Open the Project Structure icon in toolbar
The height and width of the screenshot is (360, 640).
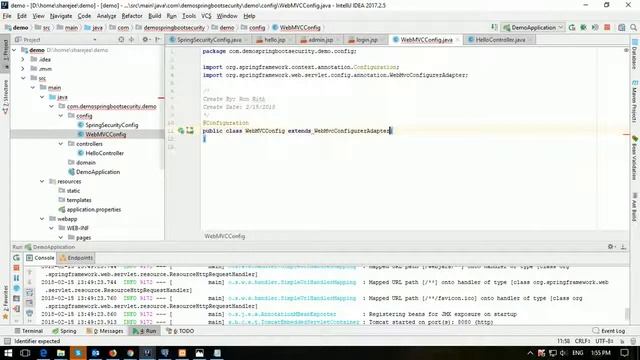tap(622, 27)
